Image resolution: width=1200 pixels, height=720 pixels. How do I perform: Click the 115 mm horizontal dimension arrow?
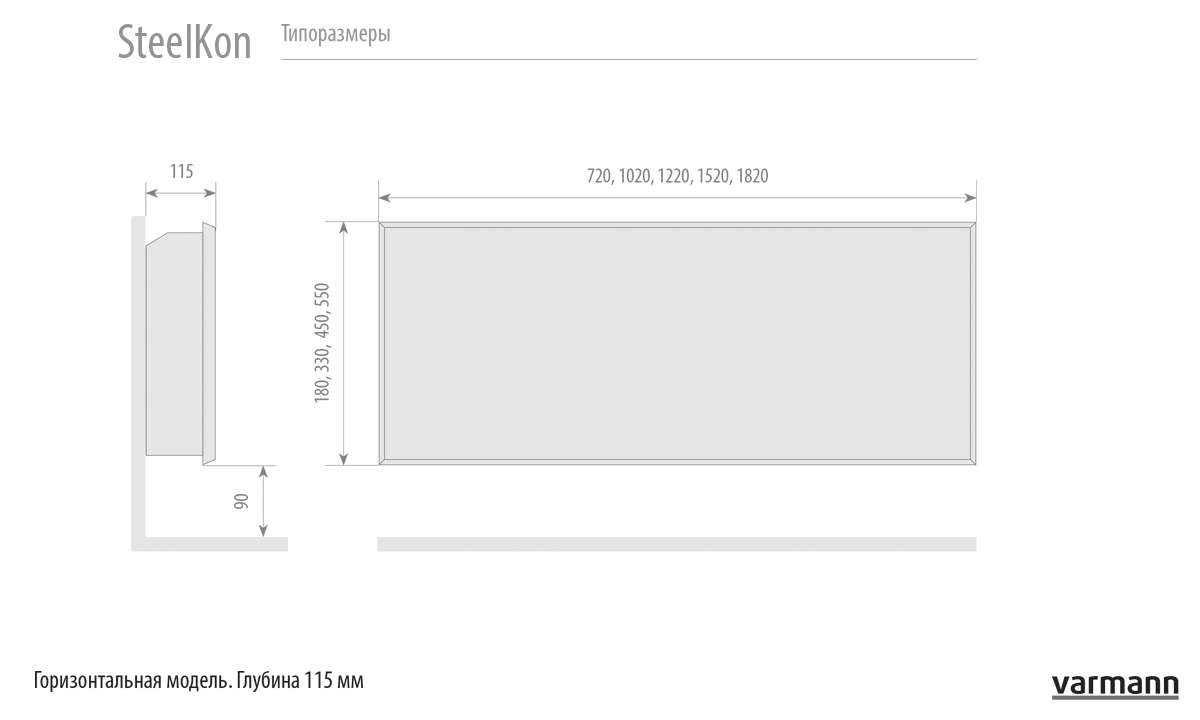click(x=181, y=191)
